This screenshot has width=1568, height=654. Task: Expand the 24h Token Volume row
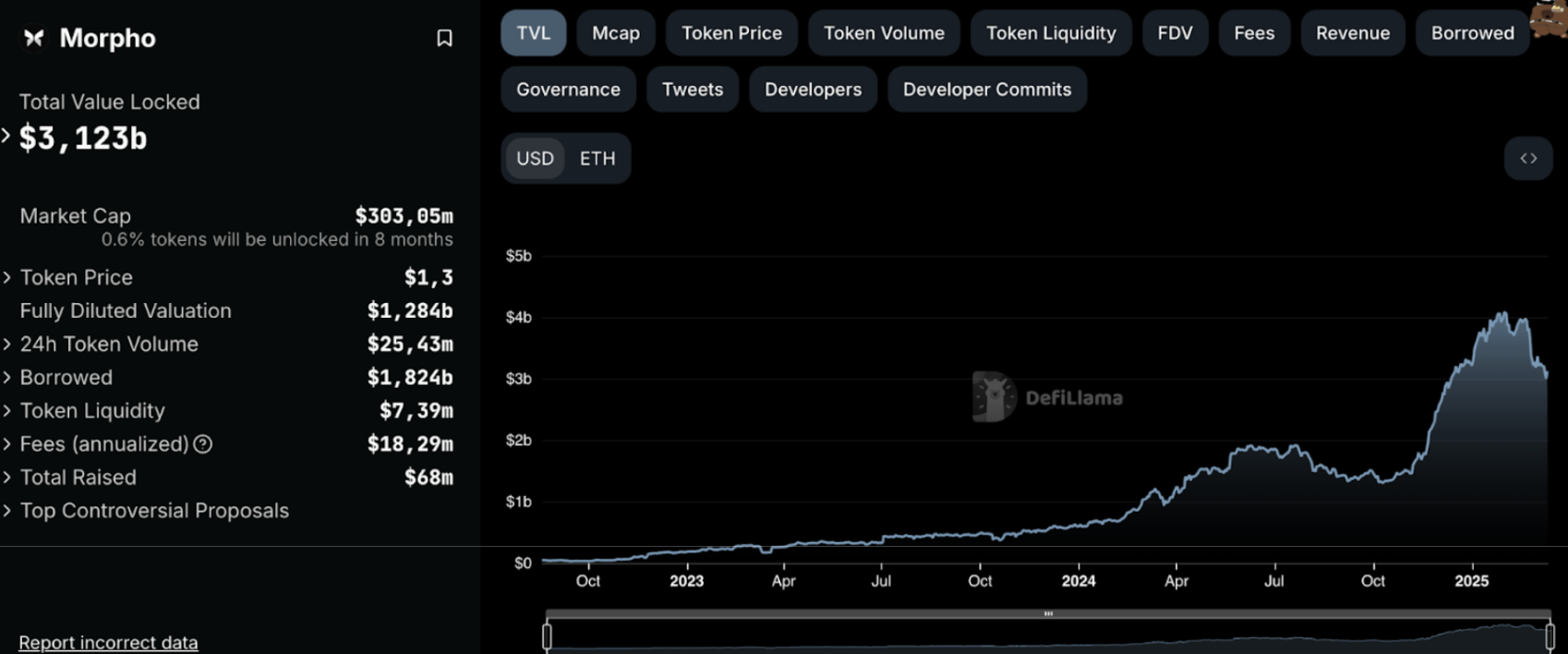6,344
